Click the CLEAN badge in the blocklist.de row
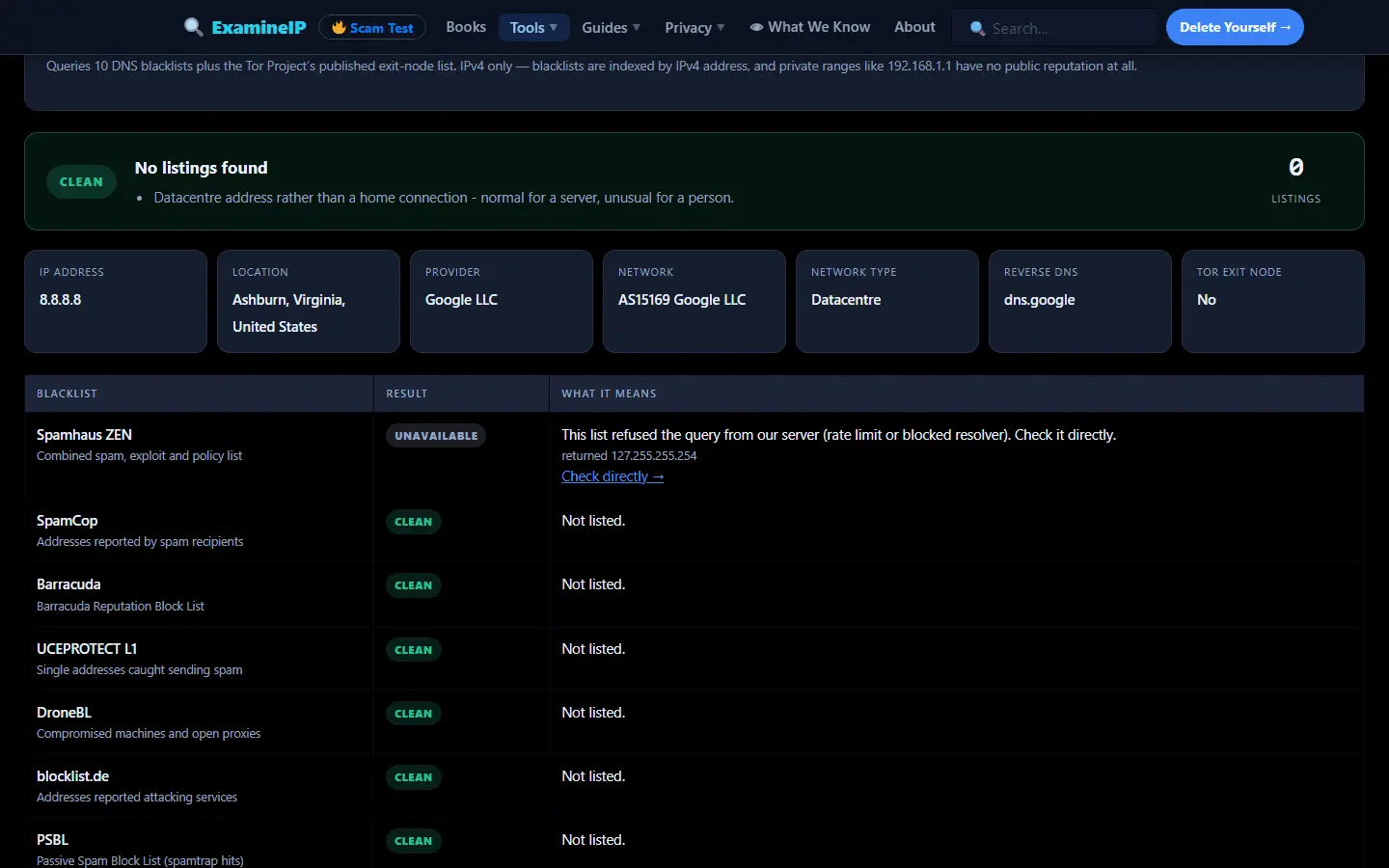Viewport: 1389px width, 868px height. click(x=414, y=777)
